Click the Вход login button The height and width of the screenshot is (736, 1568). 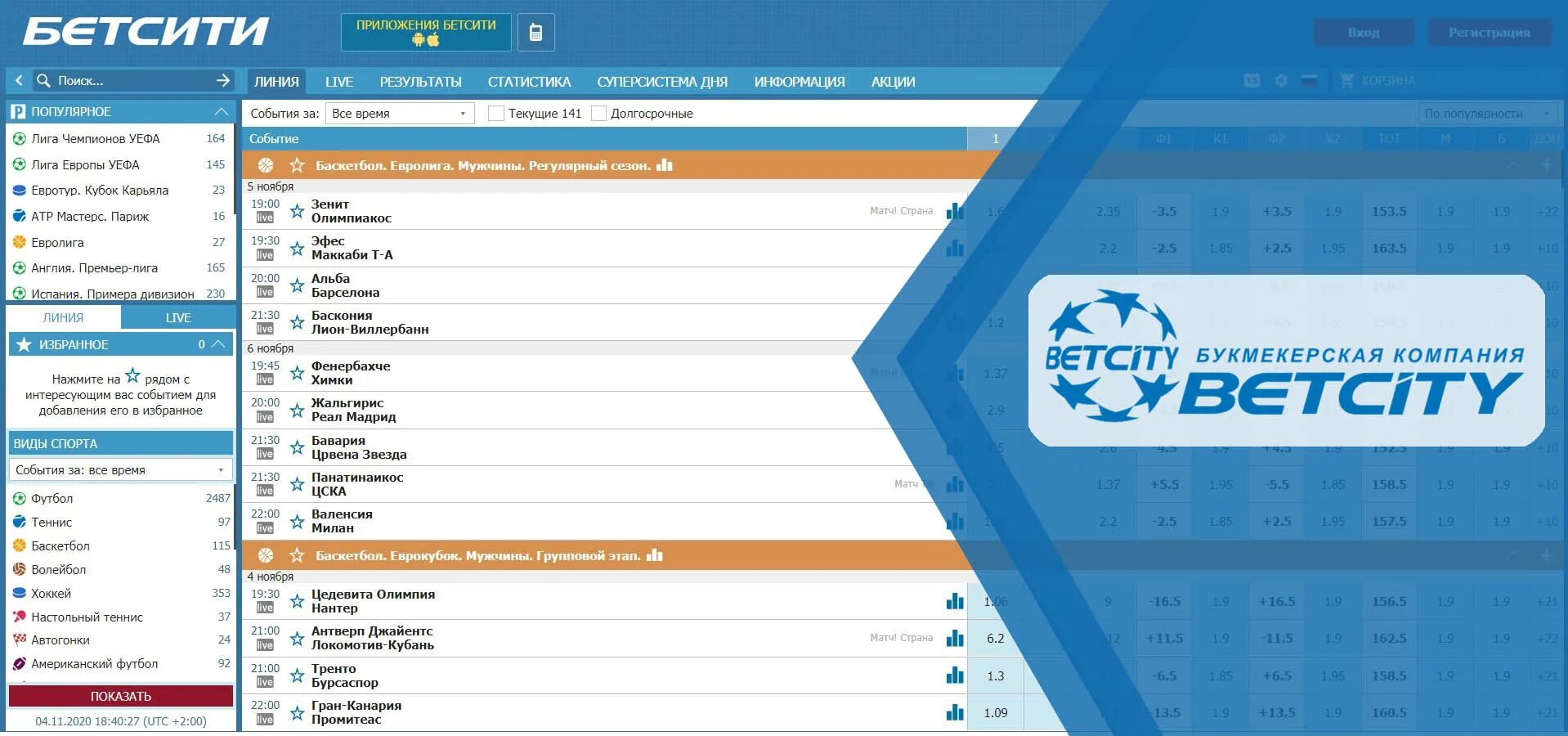point(1363,33)
